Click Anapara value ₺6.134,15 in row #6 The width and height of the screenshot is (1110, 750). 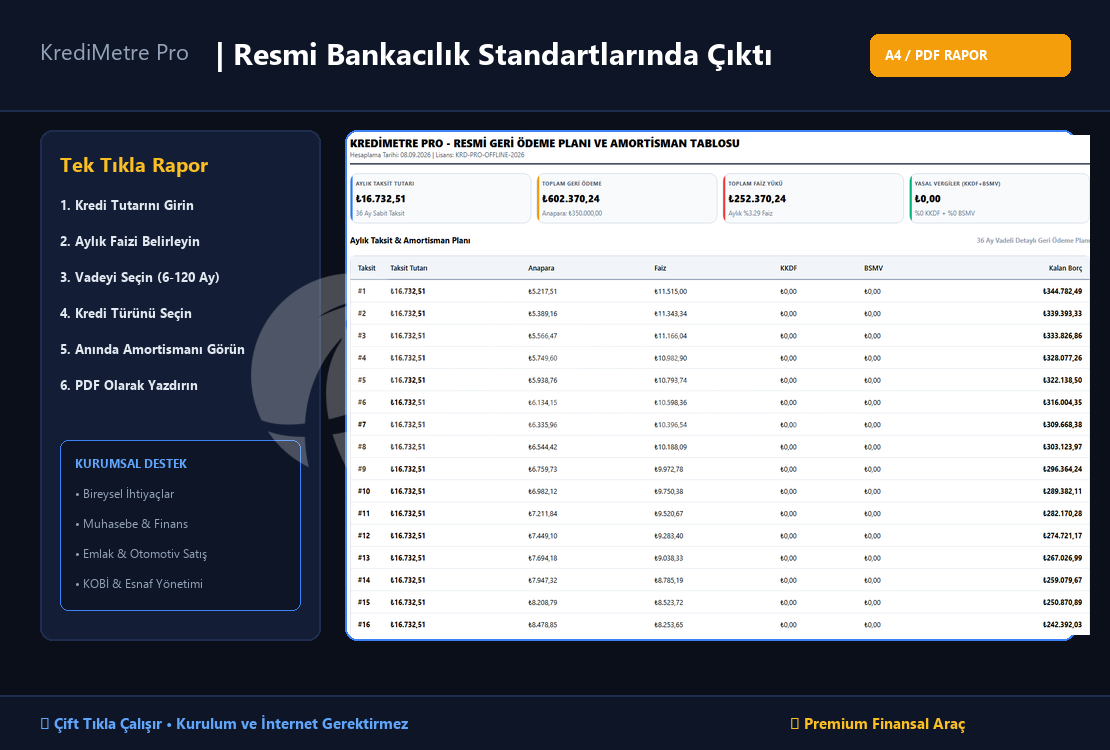coord(542,402)
